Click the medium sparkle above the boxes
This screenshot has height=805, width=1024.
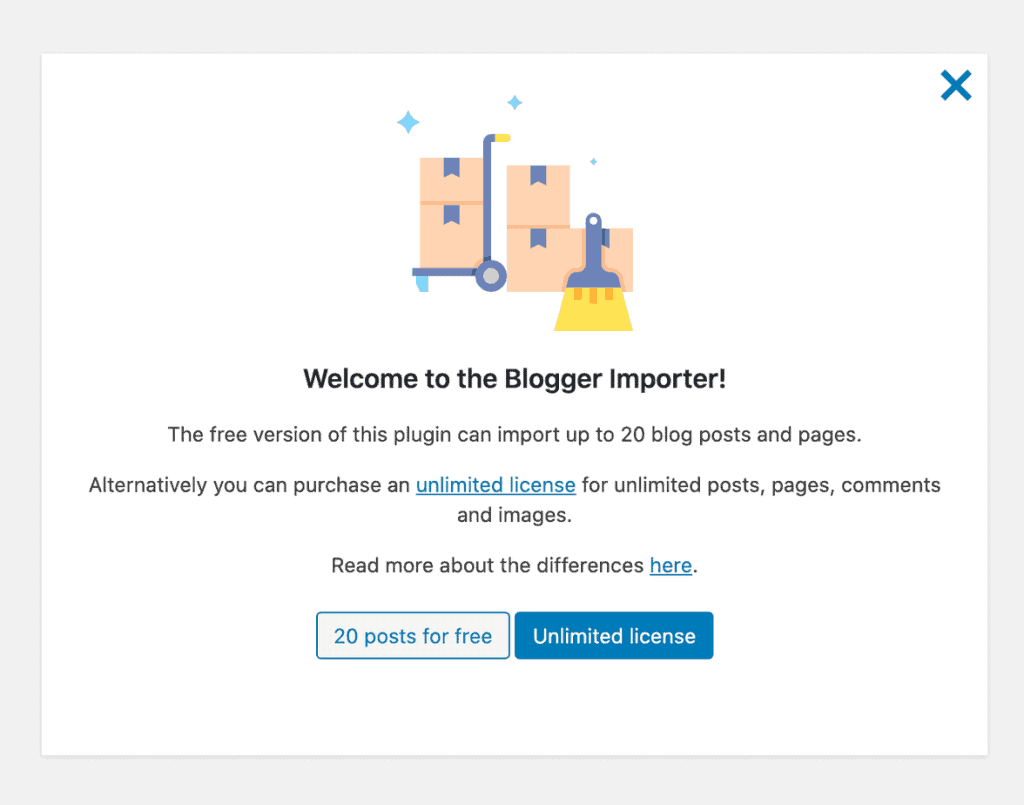(x=515, y=103)
